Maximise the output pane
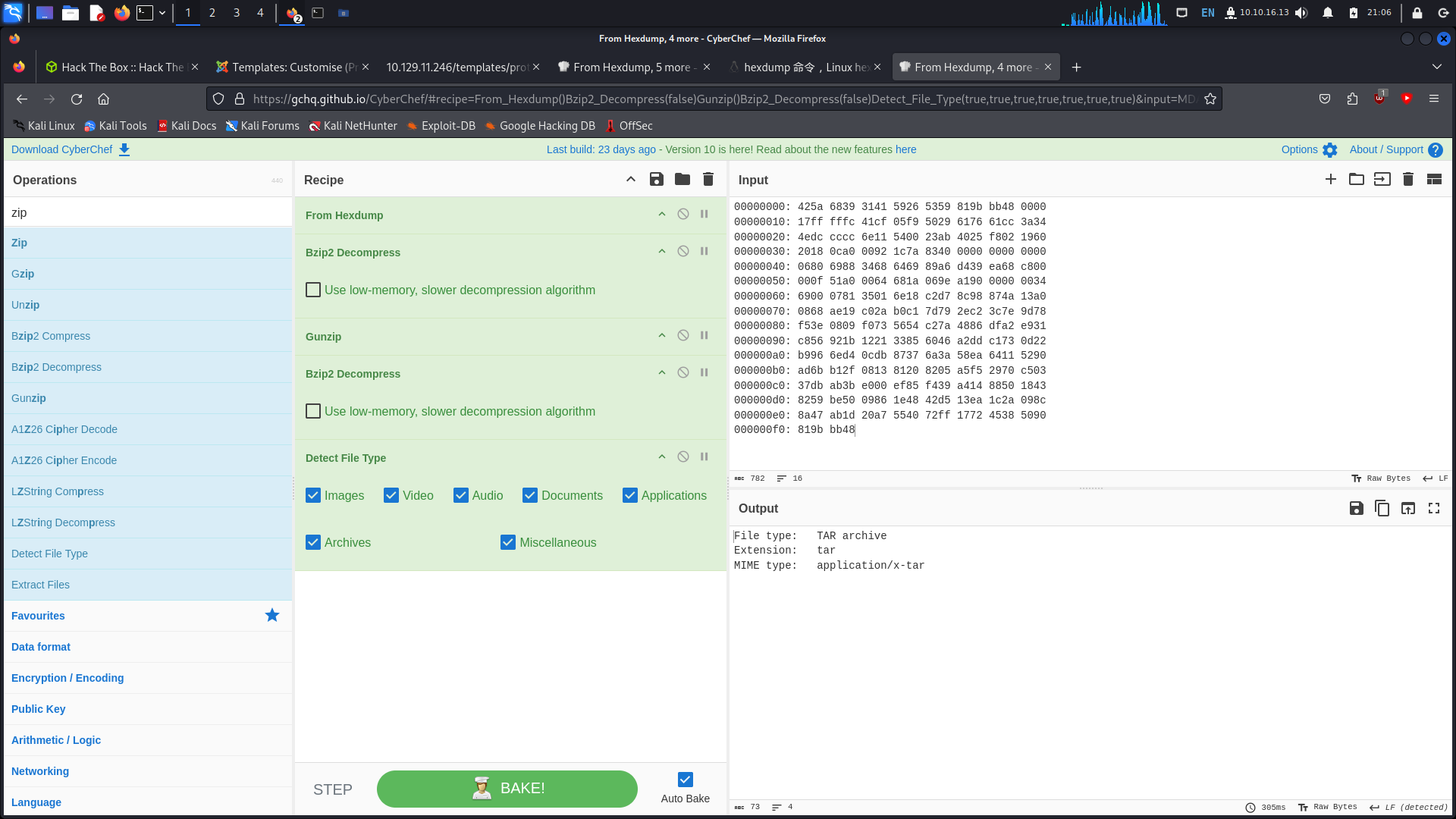This screenshot has height=819, width=1456. point(1434,508)
